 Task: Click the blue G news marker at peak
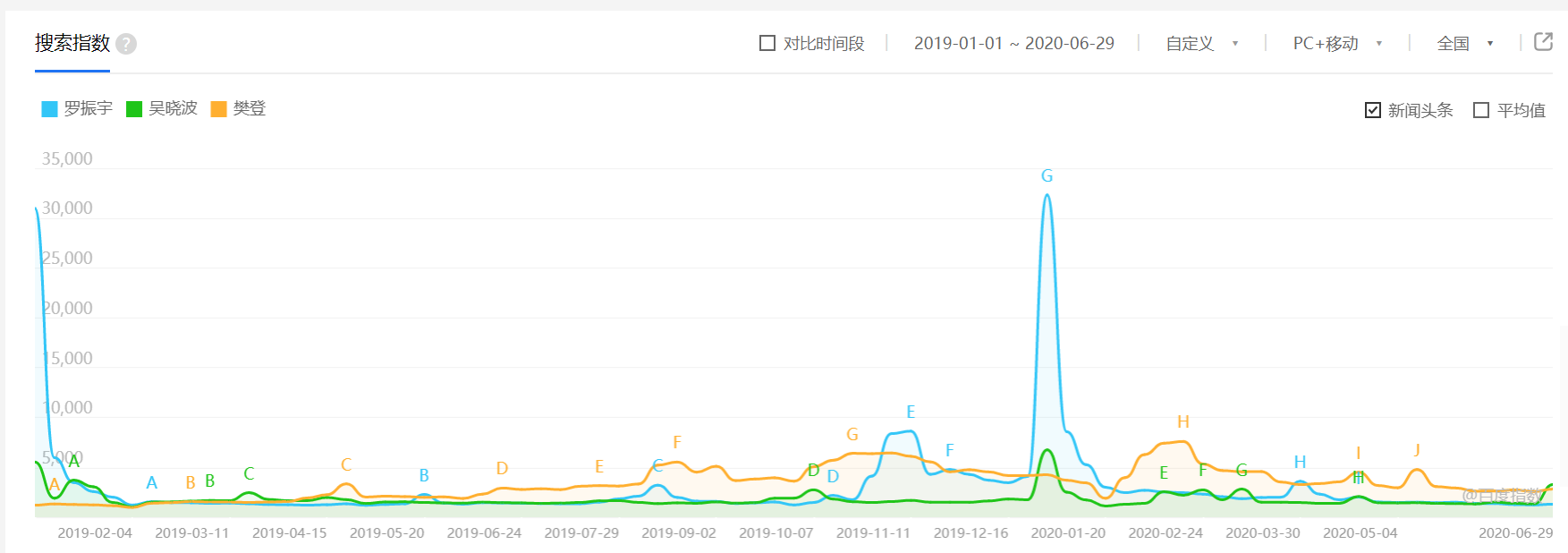[1047, 176]
